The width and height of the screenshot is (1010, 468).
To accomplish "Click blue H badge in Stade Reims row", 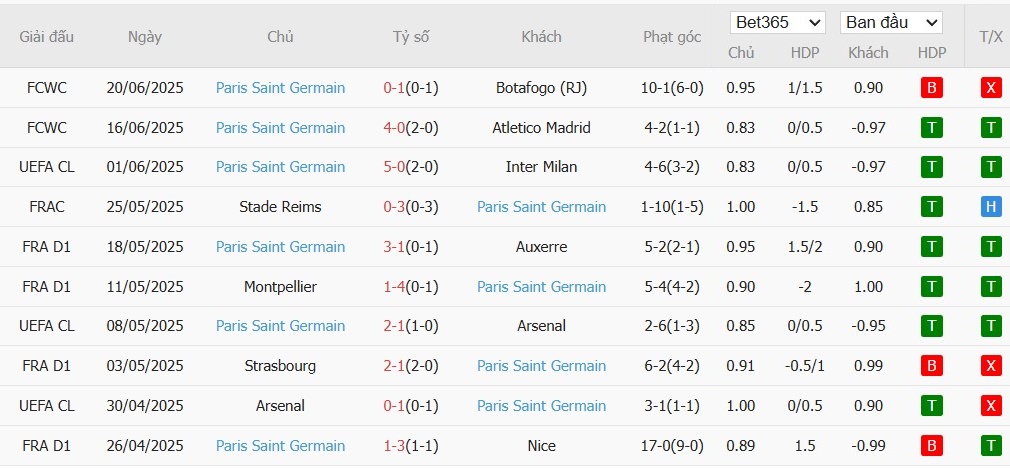I will pyautogui.click(x=991, y=207).
